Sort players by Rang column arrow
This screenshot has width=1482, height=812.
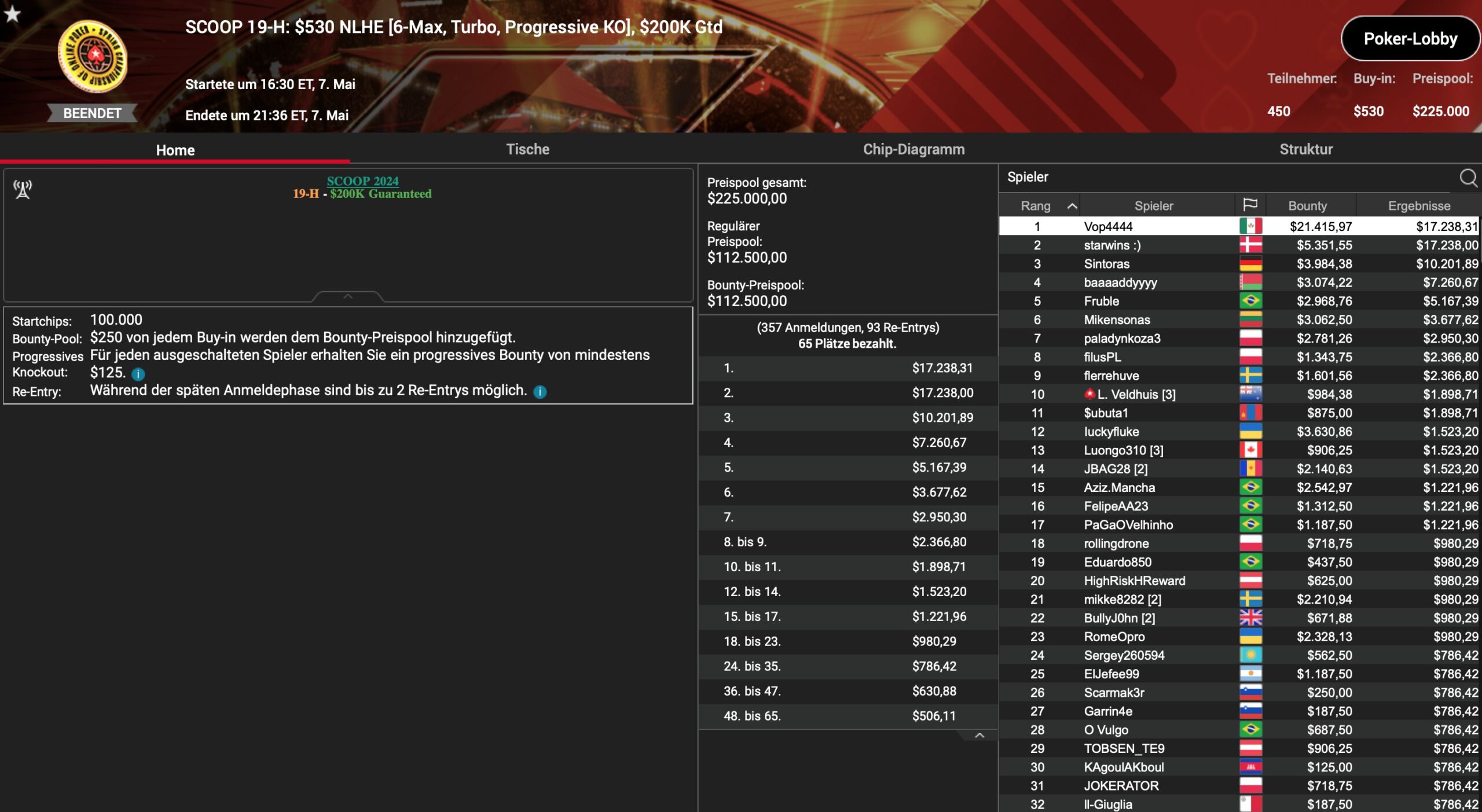1072,206
